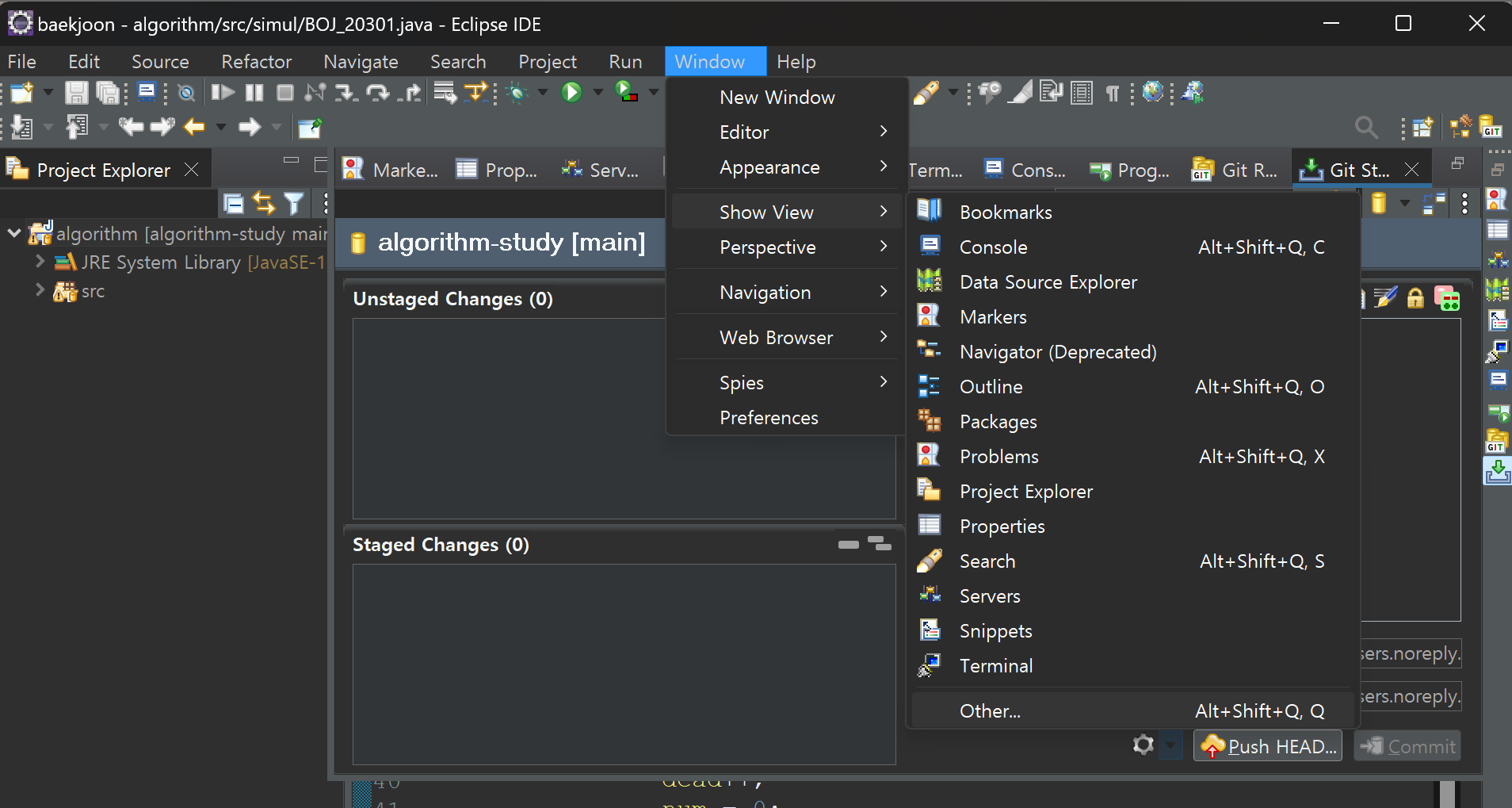The width and height of the screenshot is (1512, 808).
Task: Select Terminal from the Show View menu
Action: [996, 665]
